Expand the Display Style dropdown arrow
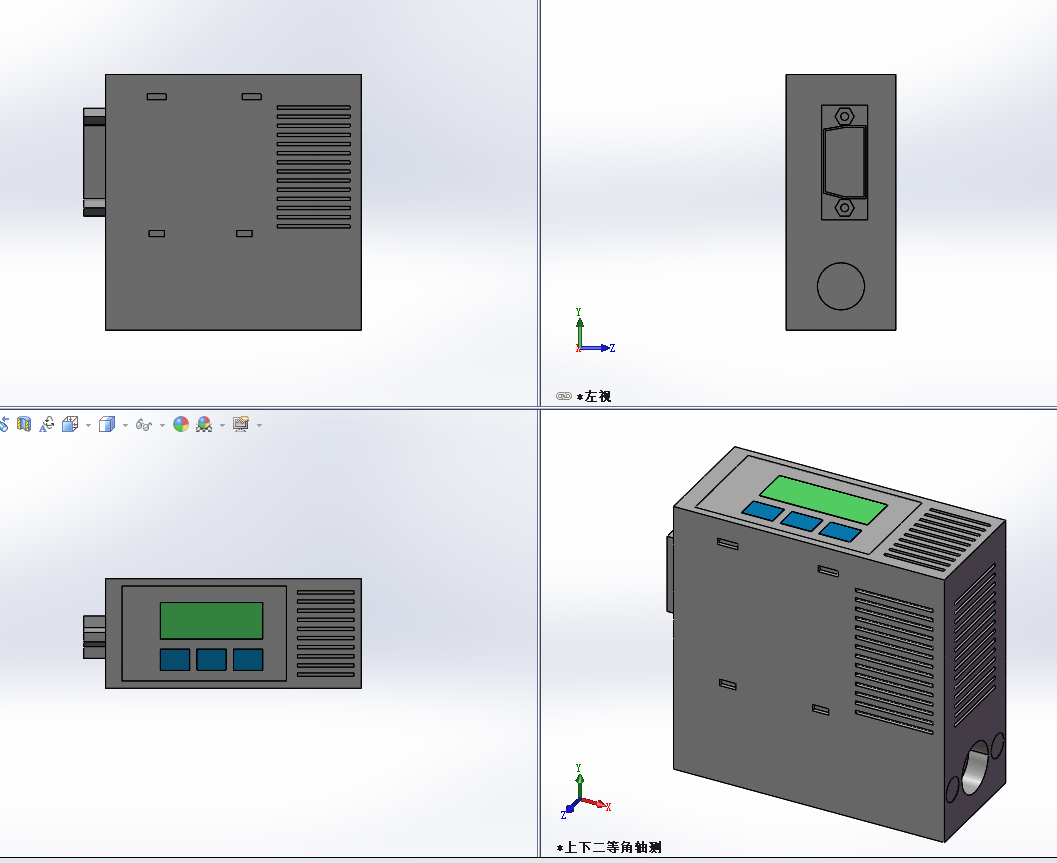 tap(125, 425)
